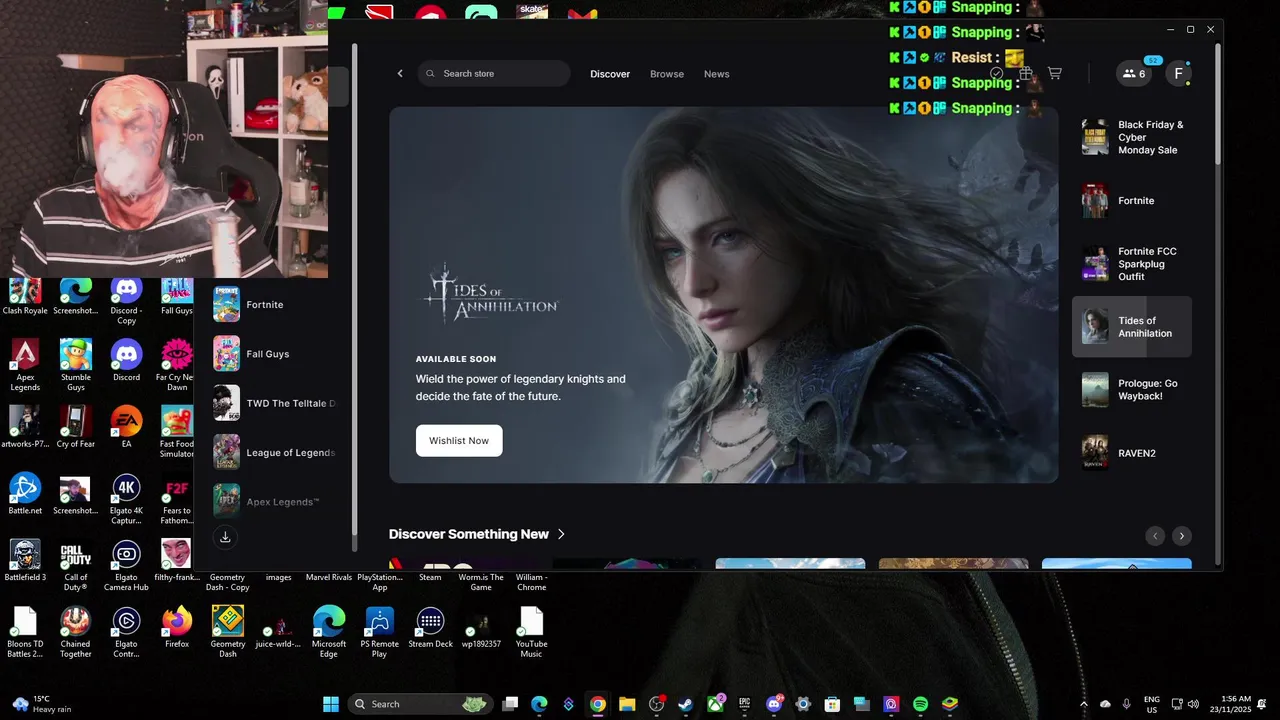Select the RAVEN2 carousel item
Viewport: 1280px width, 720px height.
pos(1132,453)
